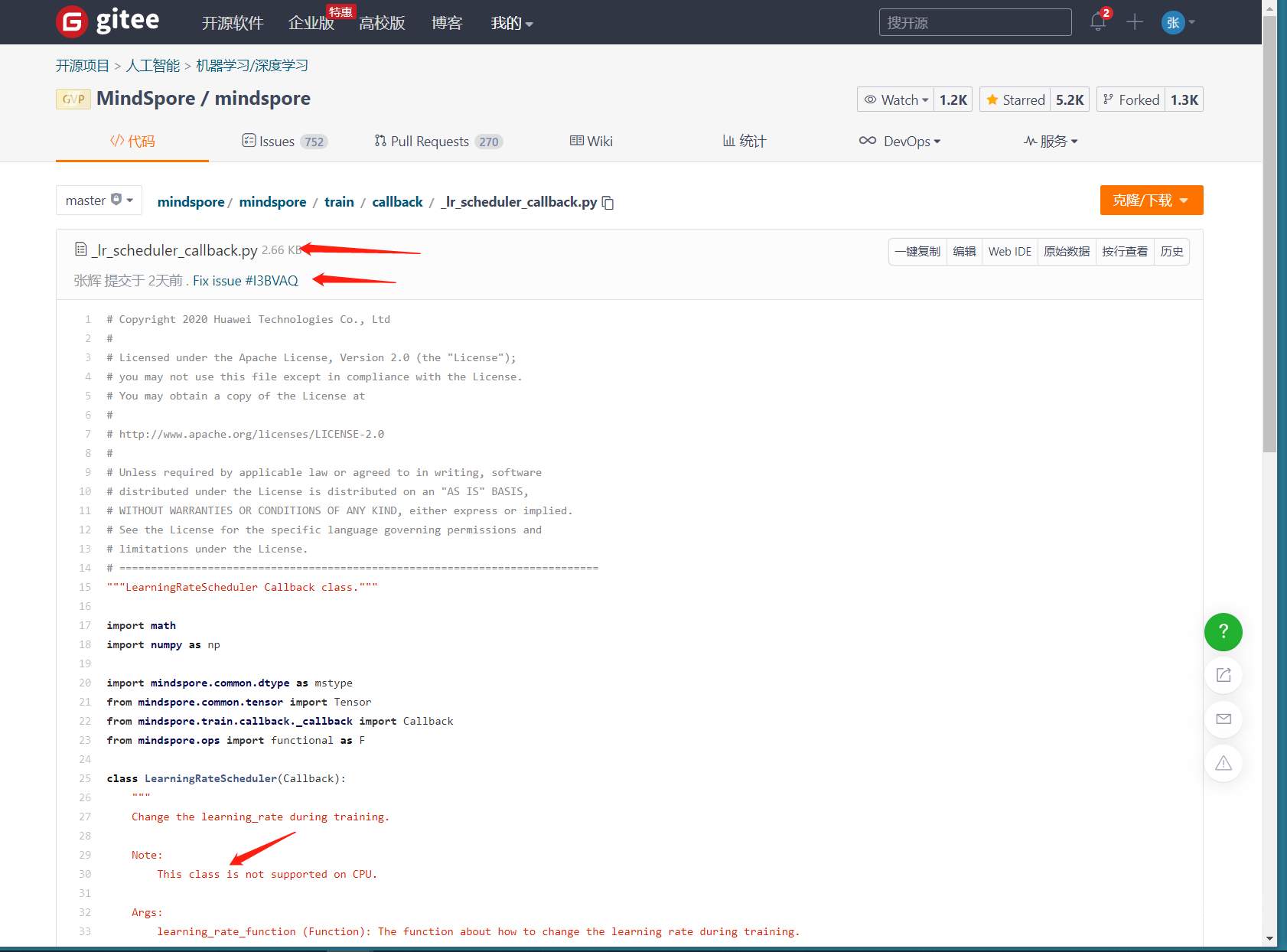This screenshot has height=952, width=1287.
Task: Click the Forked button
Action: [x=1131, y=99]
